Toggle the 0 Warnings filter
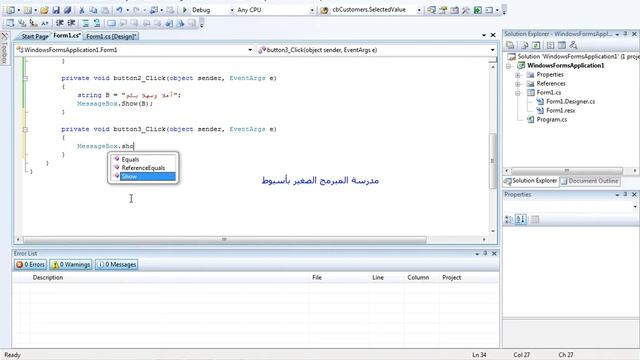This screenshot has height=360, width=640. click(71, 264)
